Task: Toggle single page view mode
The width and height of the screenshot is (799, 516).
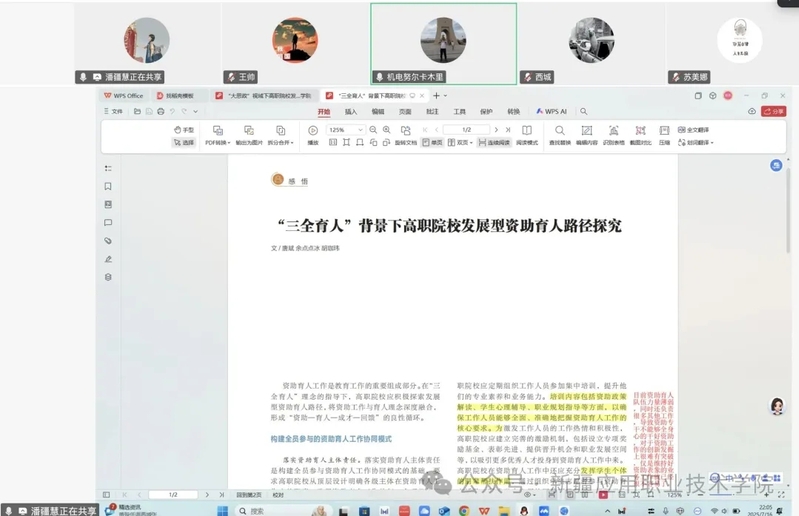Action: click(x=432, y=143)
